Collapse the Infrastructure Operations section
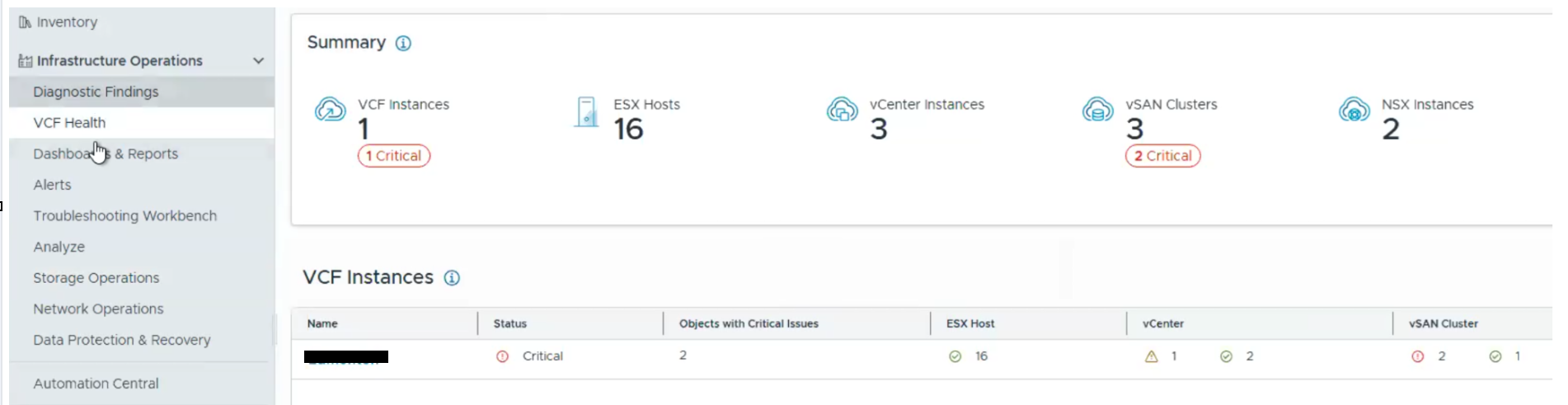The width and height of the screenshot is (1568, 405). pos(259,60)
